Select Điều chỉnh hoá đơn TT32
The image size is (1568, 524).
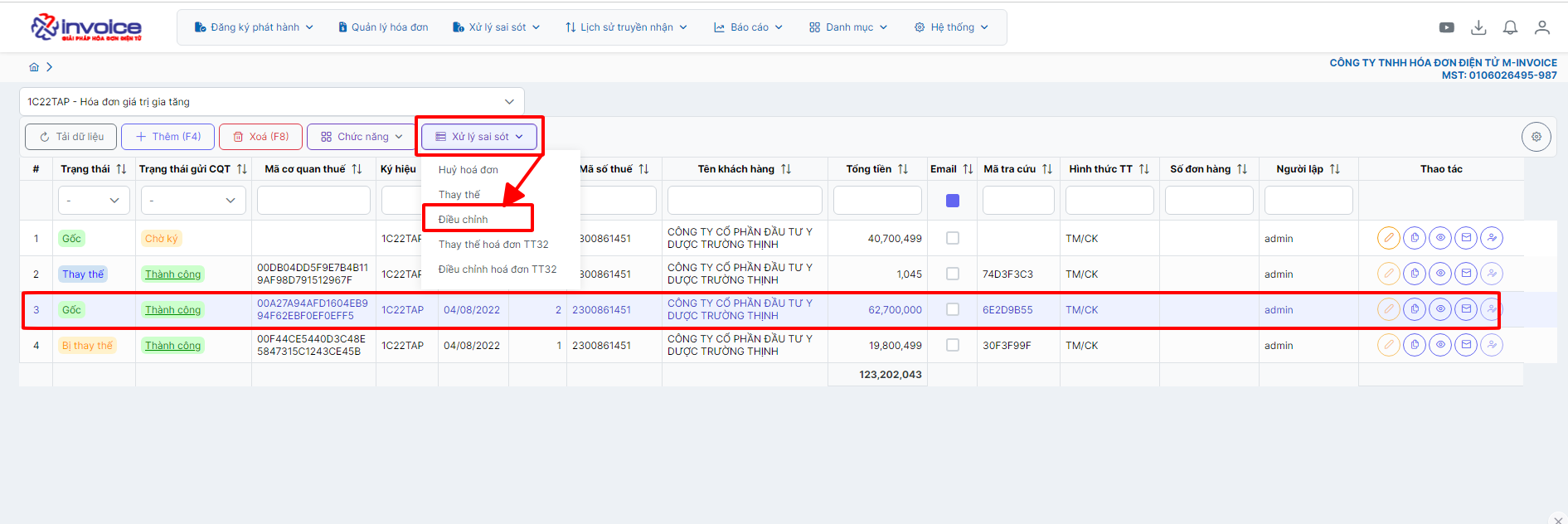click(498, 269)
